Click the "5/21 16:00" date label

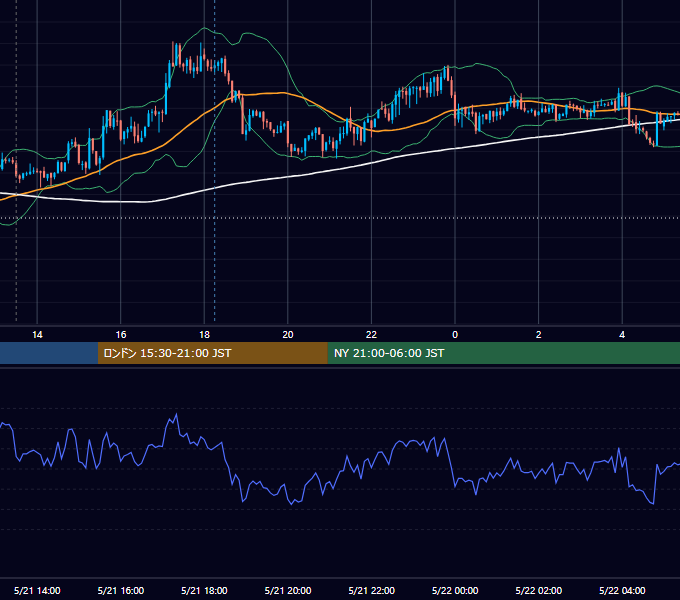pos(121,590)
